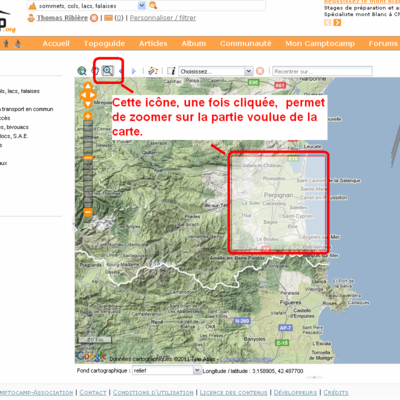Zoom out with the bottom minus button
The width and height of the screenshot is (400, 400).
(88, 212)
